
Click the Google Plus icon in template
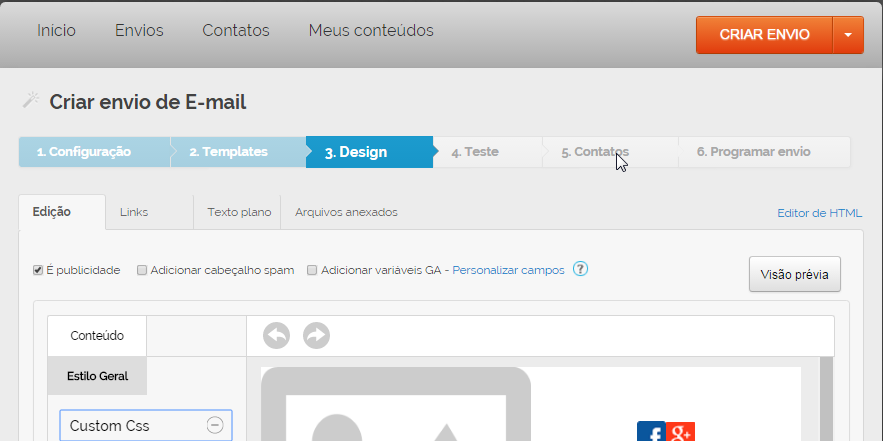point(680,432)
